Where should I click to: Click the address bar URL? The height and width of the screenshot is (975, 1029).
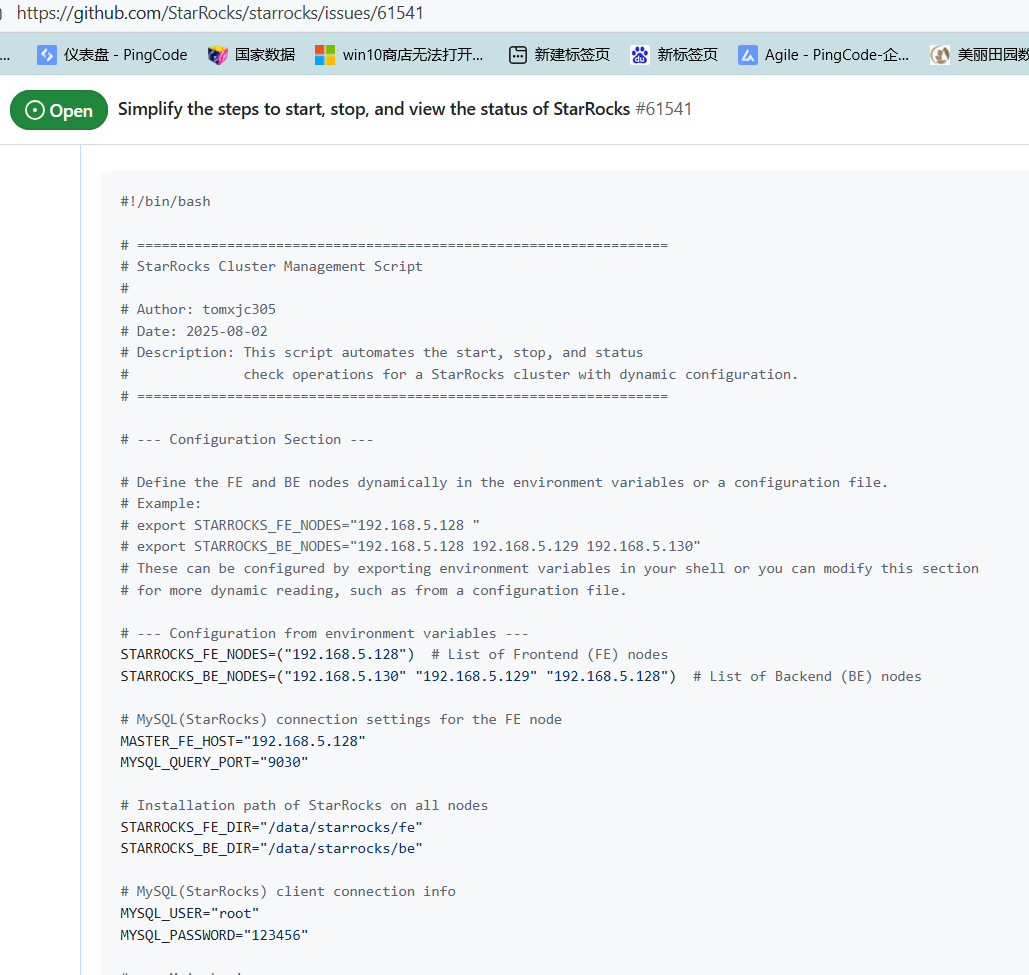click(x=220, y=13)
